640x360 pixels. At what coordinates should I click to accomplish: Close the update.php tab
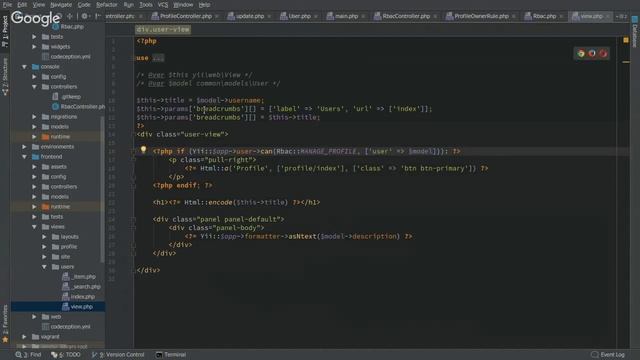click(269, 16)
